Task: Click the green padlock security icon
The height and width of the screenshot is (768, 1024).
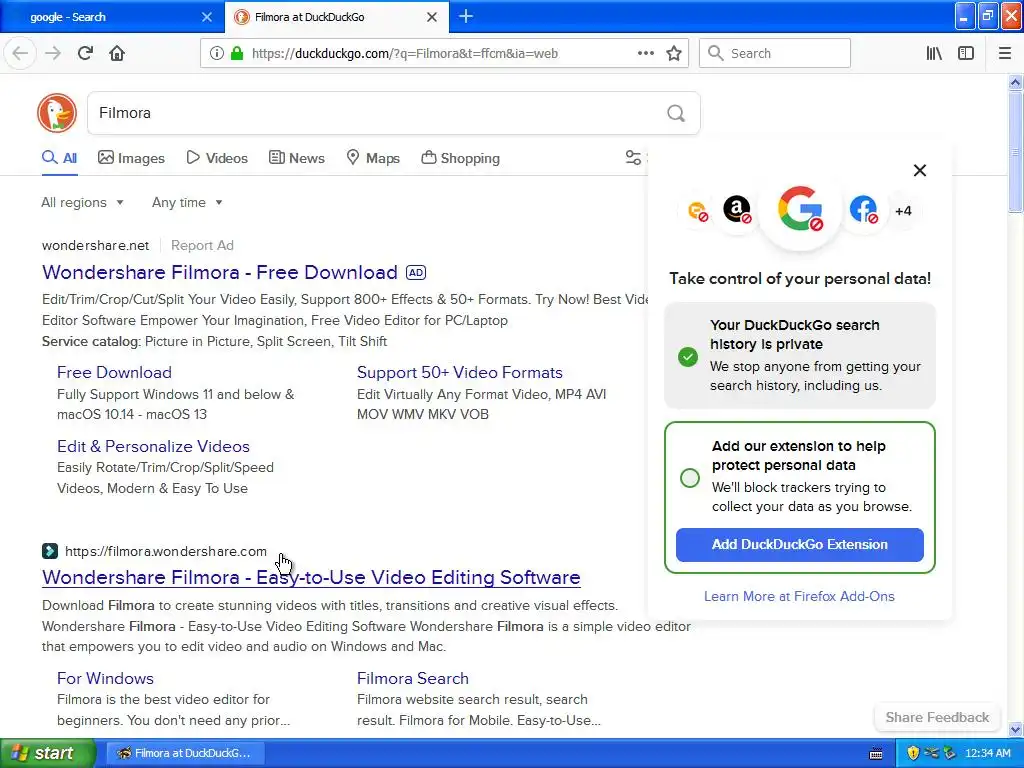Action: pyautogui.click(x=237, y=54)
